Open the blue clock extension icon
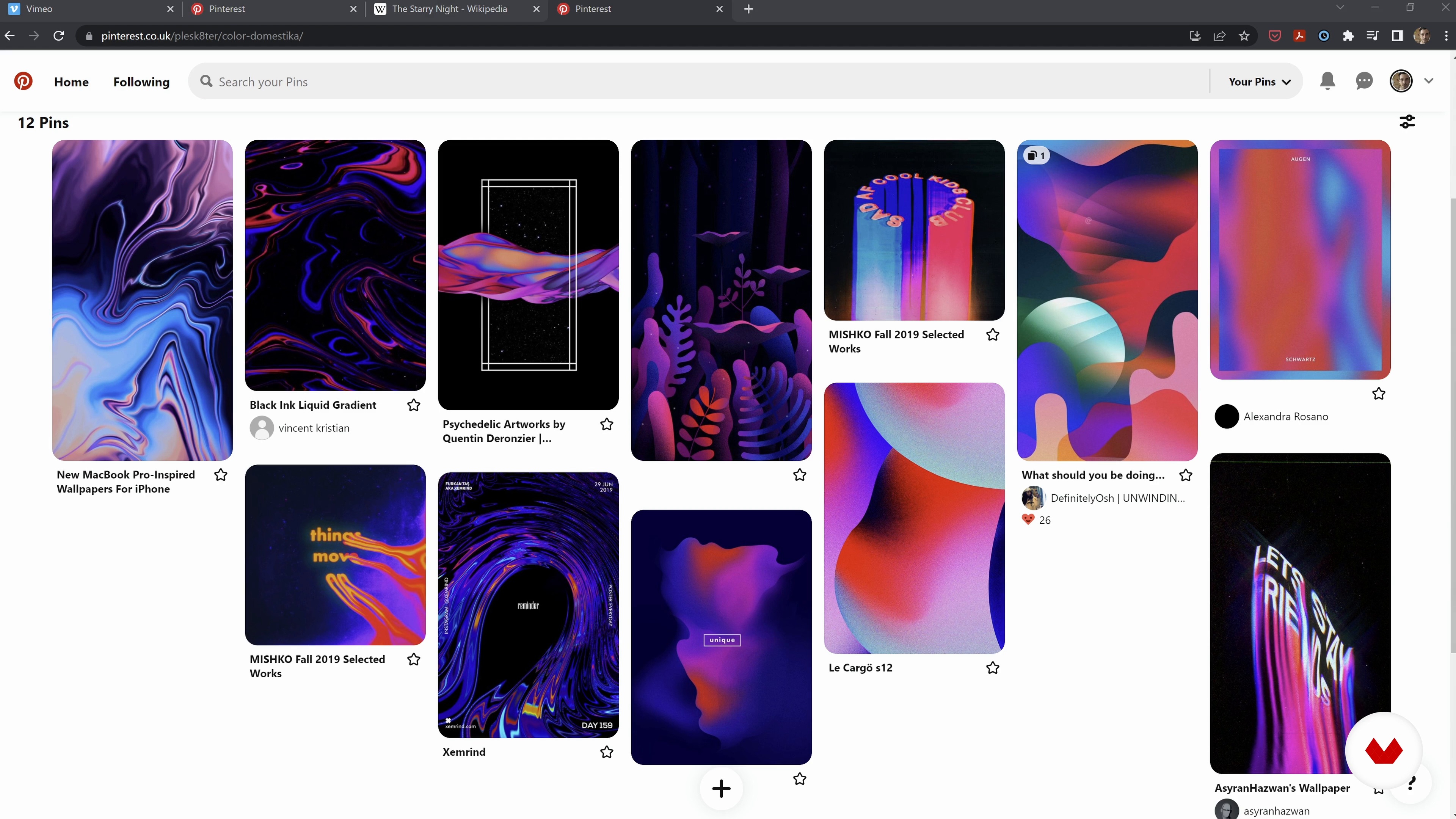Screen dimensions: 1456x819 [1324, 36]
